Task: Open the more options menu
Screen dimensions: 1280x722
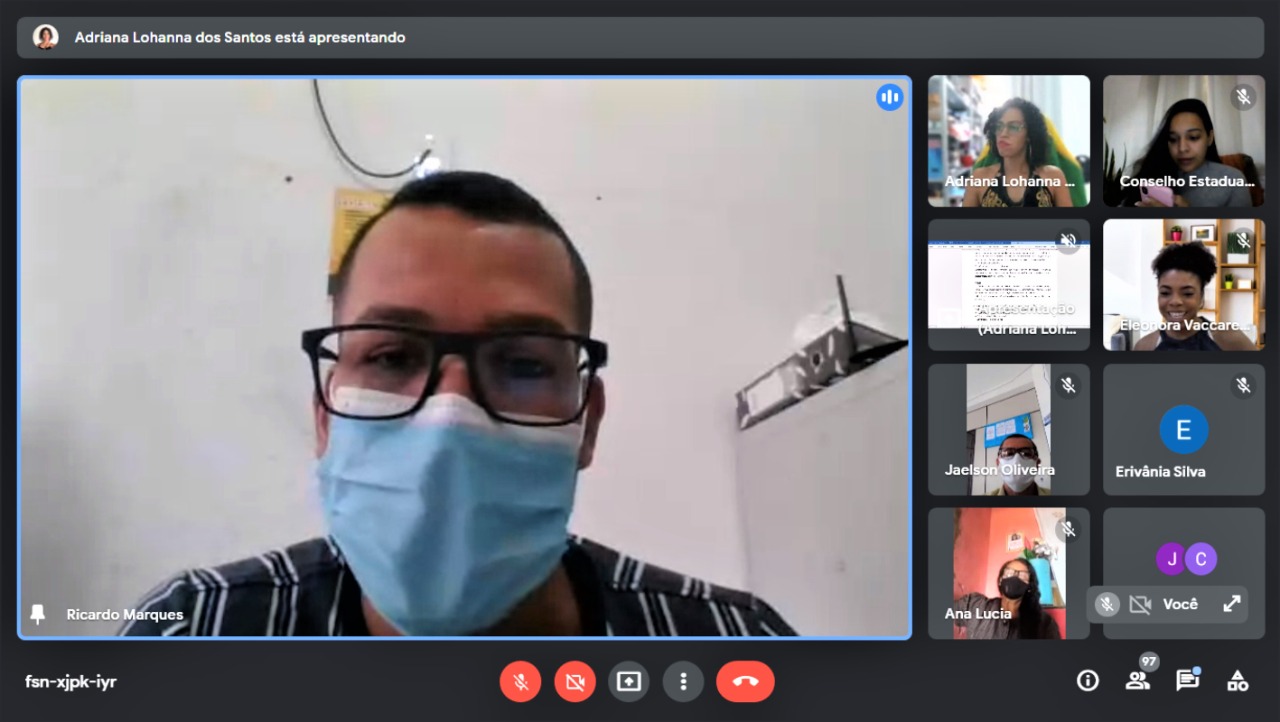Action: click(x=684, y=682)
